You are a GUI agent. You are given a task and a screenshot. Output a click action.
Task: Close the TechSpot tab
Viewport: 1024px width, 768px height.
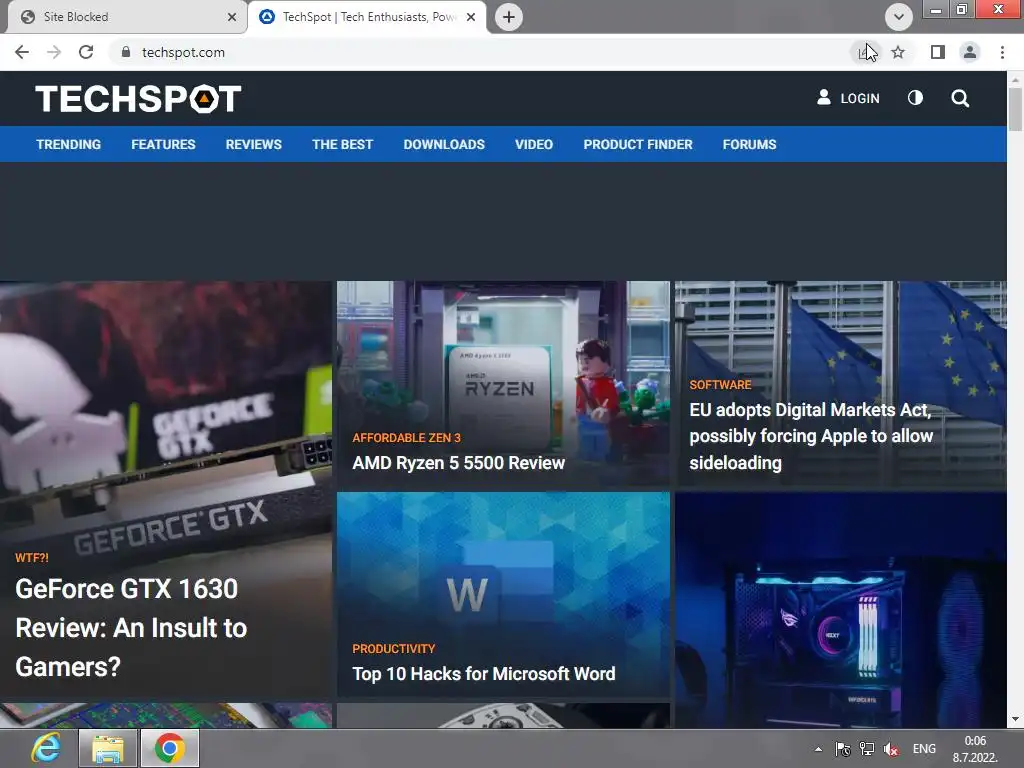tap(471, 17)
